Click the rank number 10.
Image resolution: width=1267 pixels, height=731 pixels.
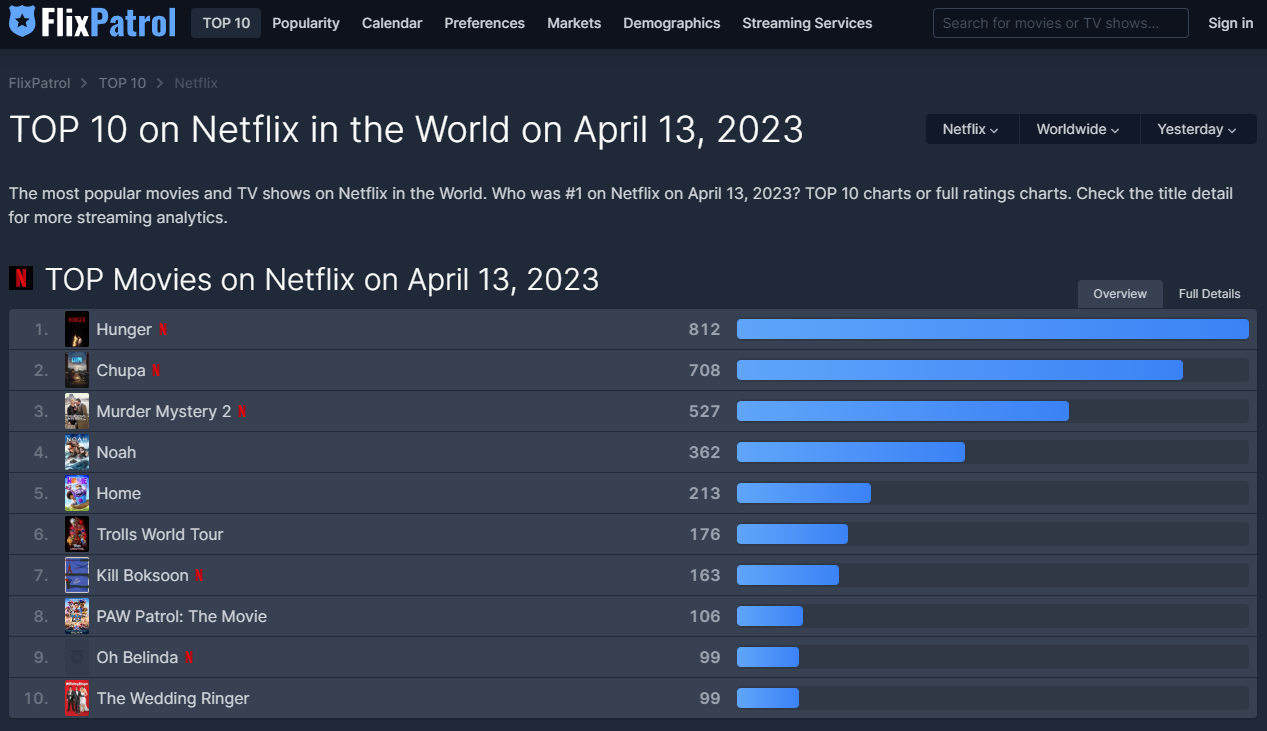click(x=36, y=698)
